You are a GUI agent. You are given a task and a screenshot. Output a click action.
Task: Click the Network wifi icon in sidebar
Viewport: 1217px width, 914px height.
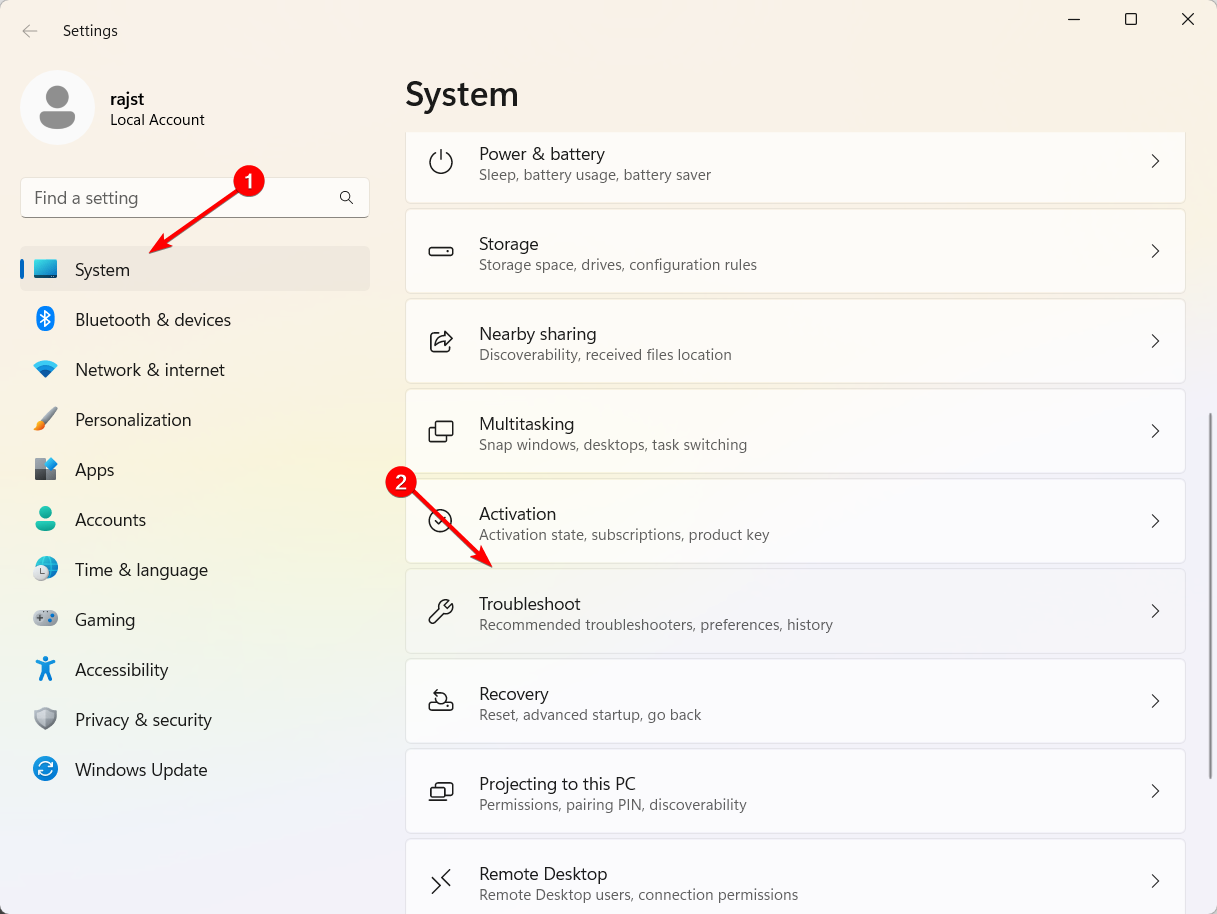pos(46,369)
